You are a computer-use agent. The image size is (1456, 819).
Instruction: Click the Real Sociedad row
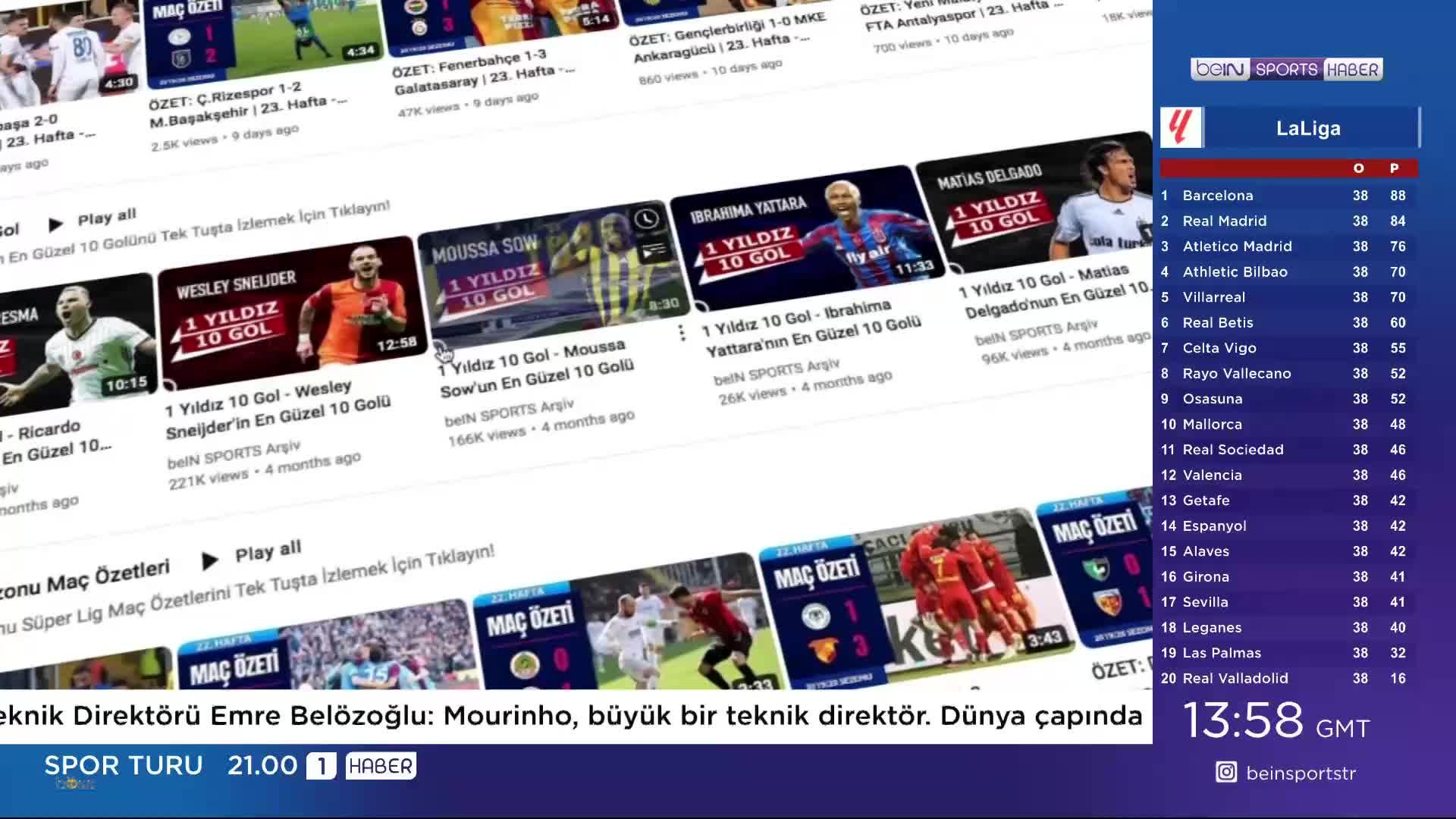[x=1288, y=450]
